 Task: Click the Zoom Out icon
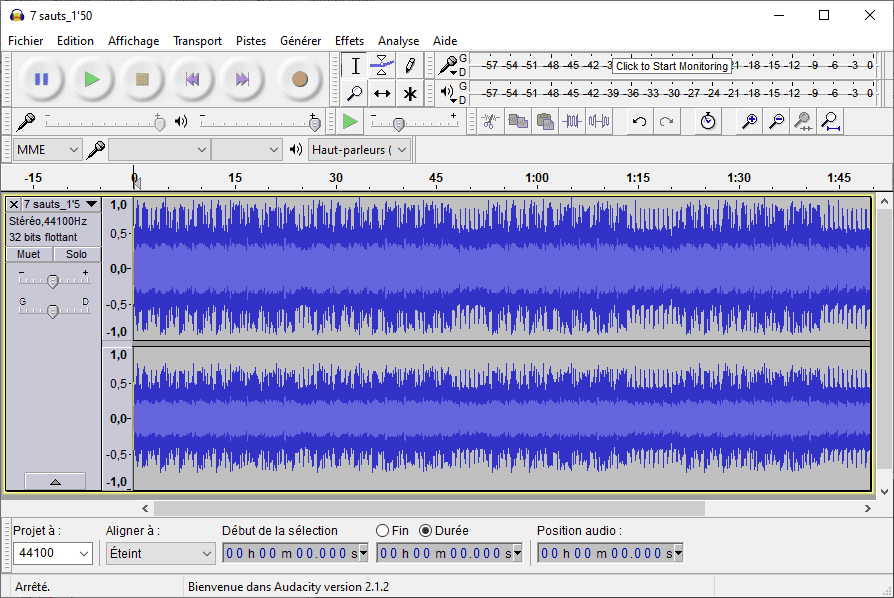pyautogui.click(x=777, y=121)
